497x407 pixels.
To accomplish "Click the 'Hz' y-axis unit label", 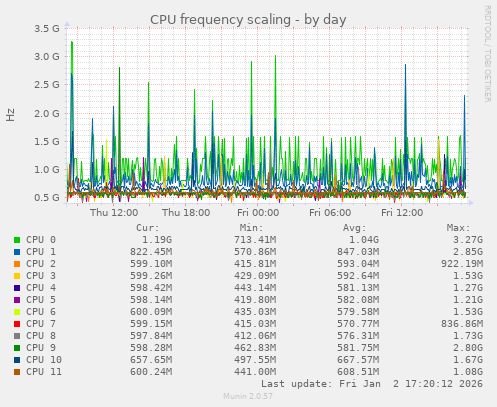I will [x=10, y=115].
